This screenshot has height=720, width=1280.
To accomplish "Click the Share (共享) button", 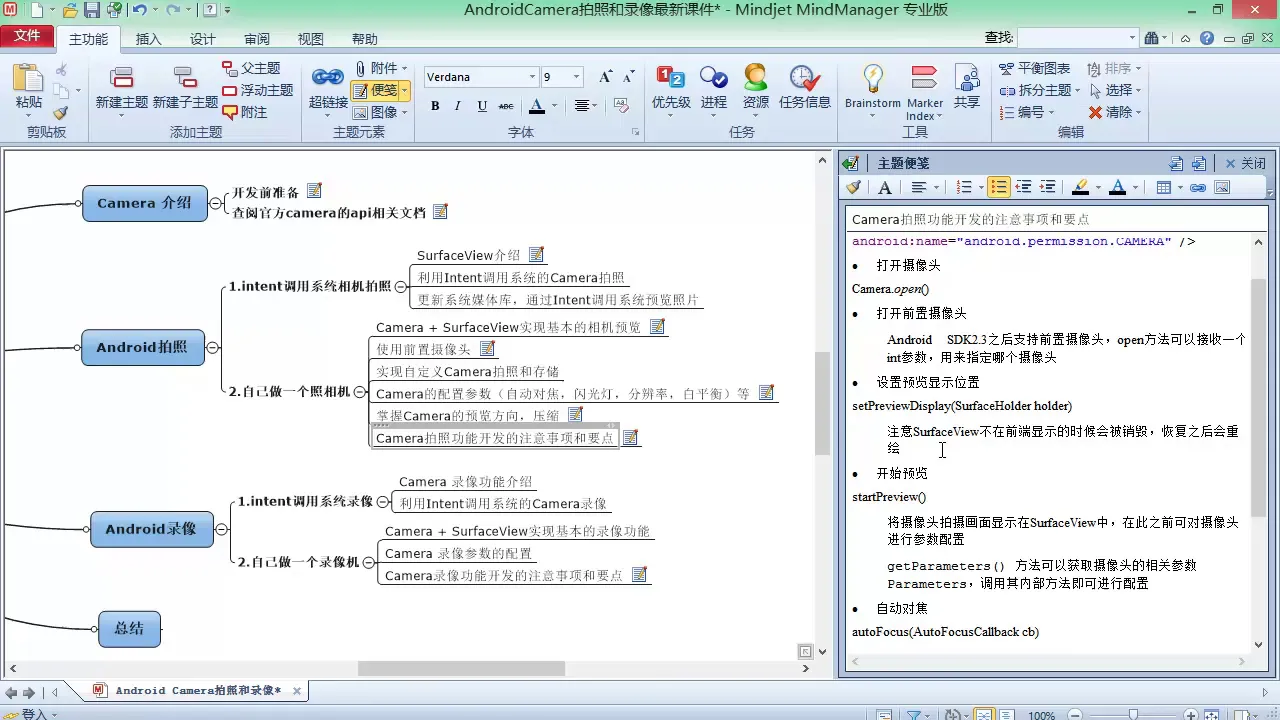I will (x=967, y=88).
